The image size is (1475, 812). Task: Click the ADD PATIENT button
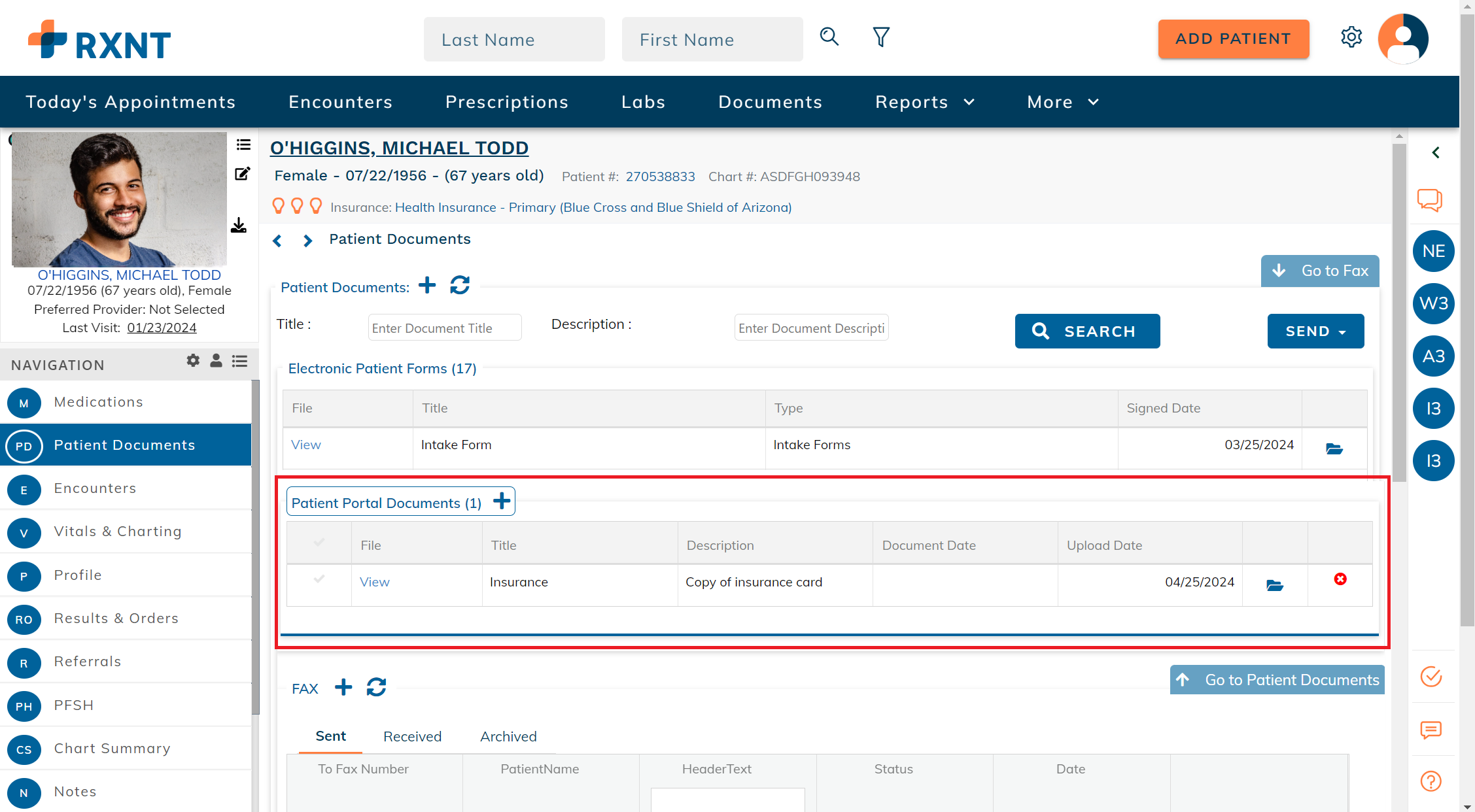(1233, 39)
